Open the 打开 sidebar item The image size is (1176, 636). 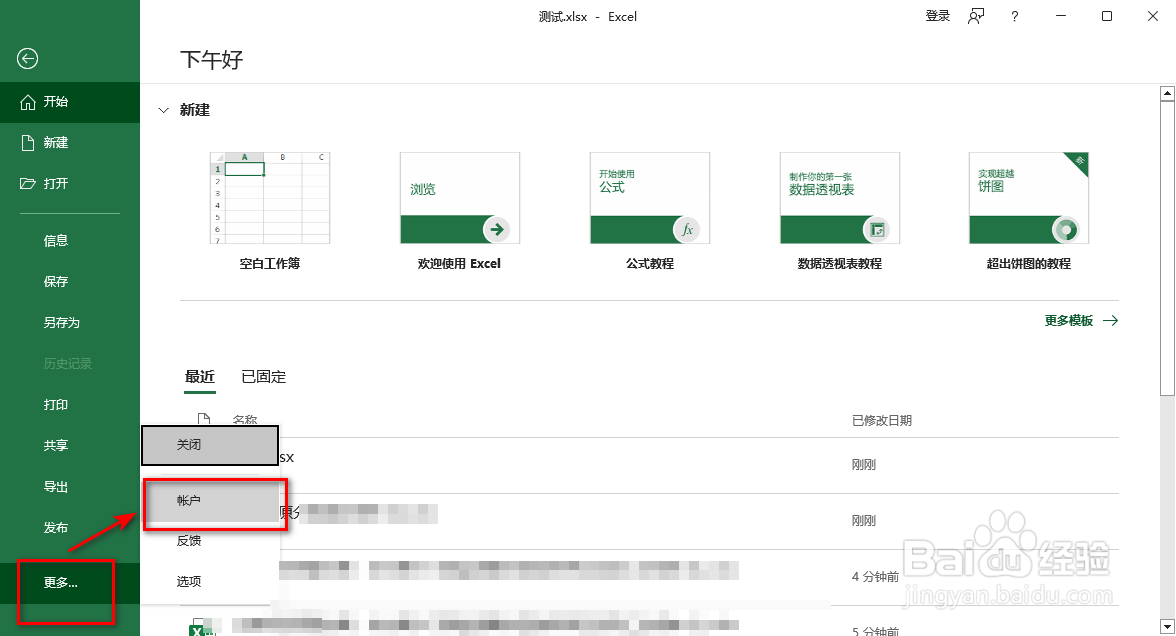pyautogui.click(x=70, y=184)
